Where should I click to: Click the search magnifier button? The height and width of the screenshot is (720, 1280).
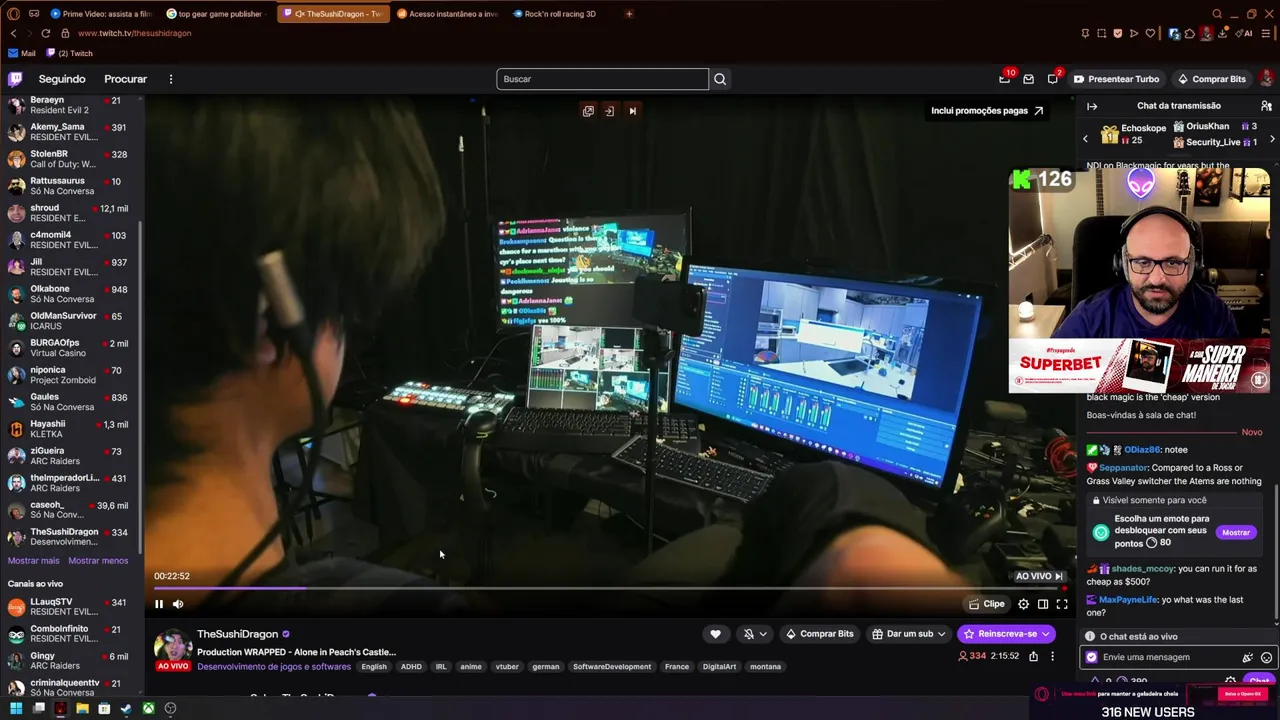point(720,79)
